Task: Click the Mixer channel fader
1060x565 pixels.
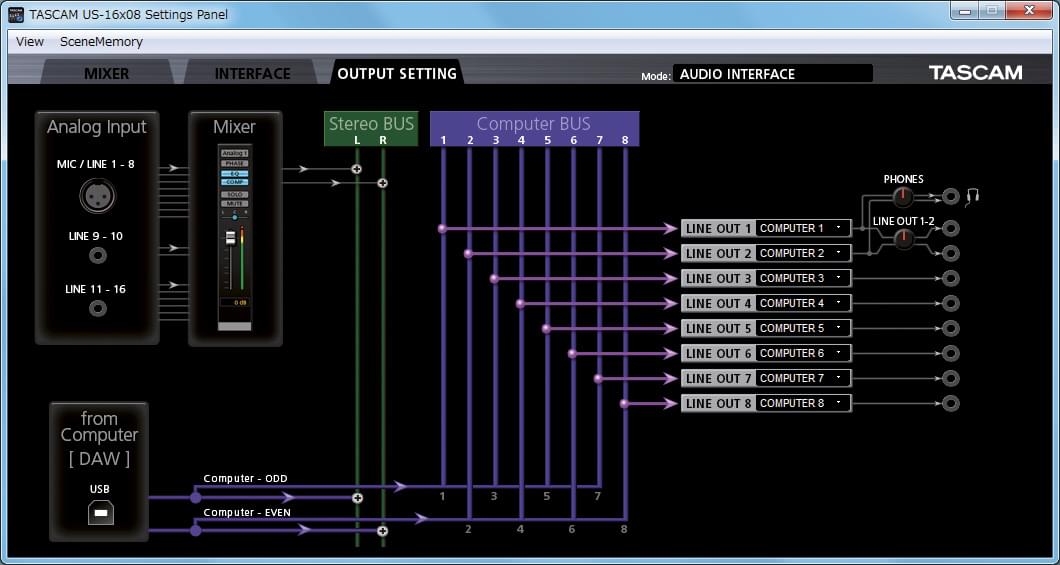Action: click(x=230, y=237)
